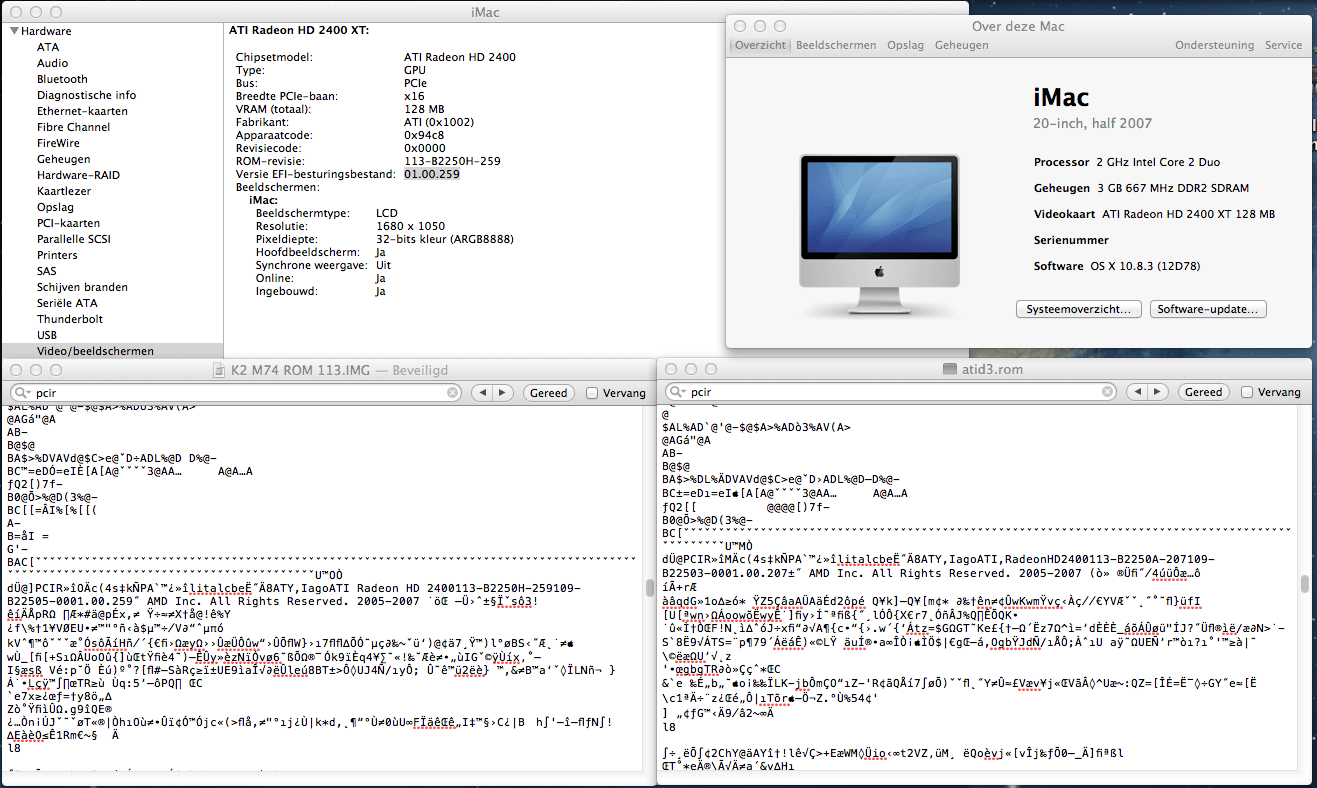Select Printers in the sidebar
Image resolution: width=1317 pixels, height=788 pixels.
pyautogui.click(x=57, y=255)
